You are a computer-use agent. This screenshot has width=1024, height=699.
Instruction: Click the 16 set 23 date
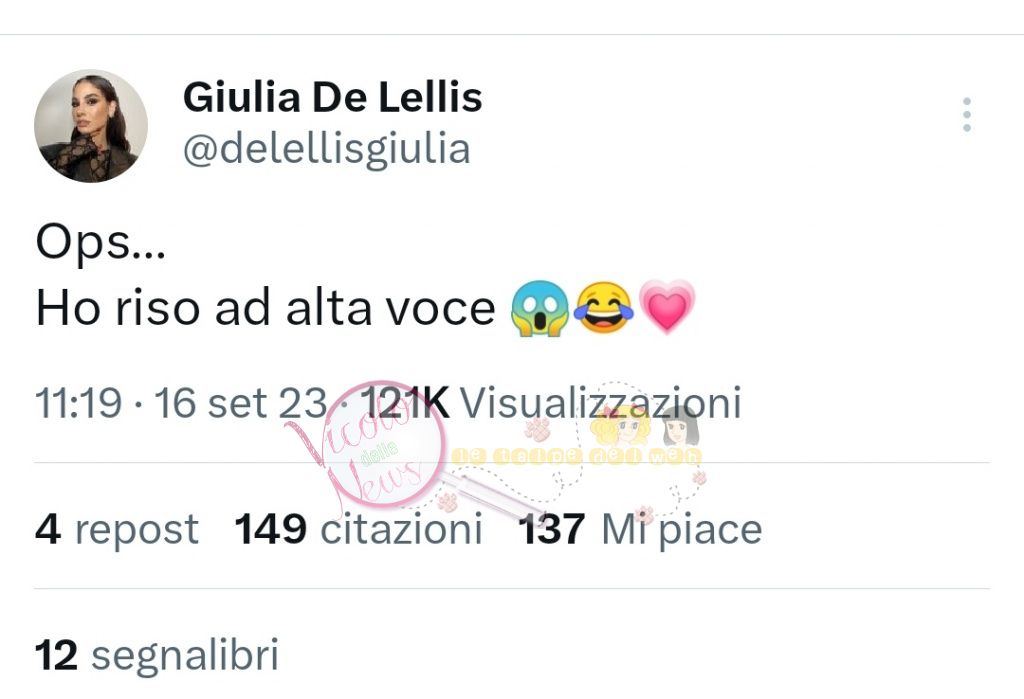(x=240, y=402)
